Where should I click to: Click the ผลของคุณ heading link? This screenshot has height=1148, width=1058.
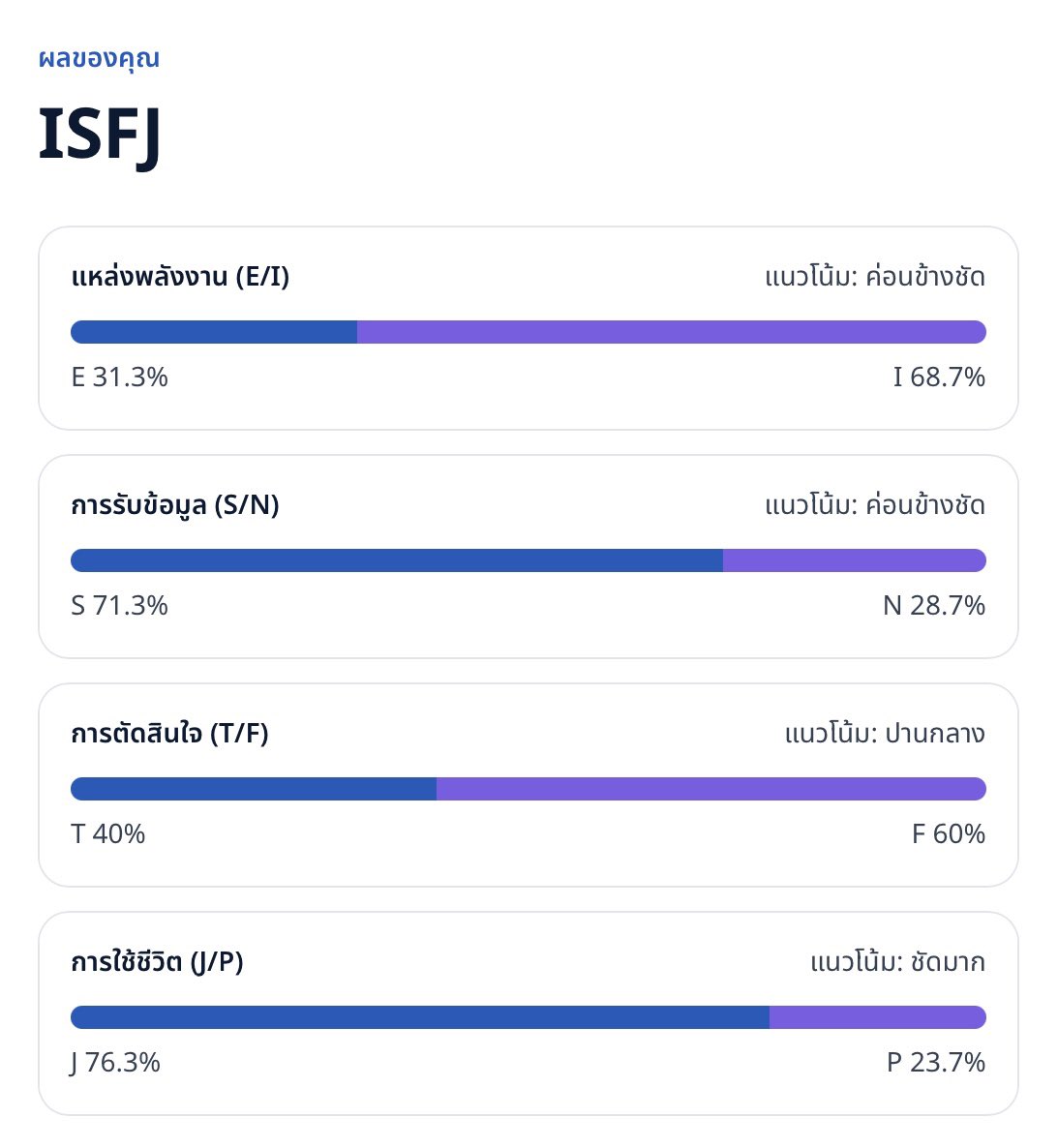99,59
